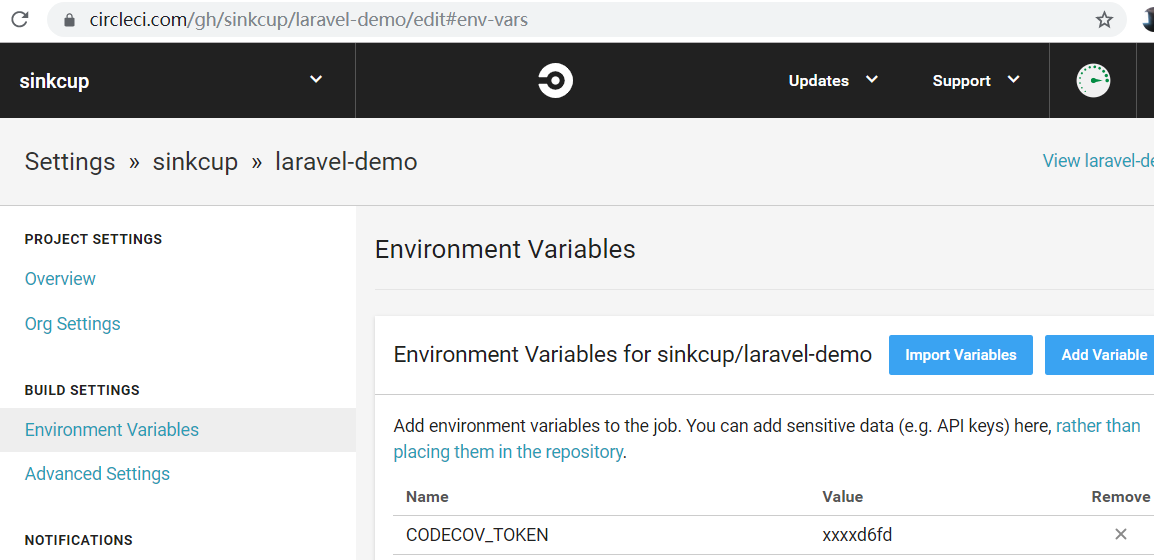Image resolution: width=1154 pixels, height=560 pixels.
Task: Select Environment Variables in sidebar
Action: (x=112, y=430)
